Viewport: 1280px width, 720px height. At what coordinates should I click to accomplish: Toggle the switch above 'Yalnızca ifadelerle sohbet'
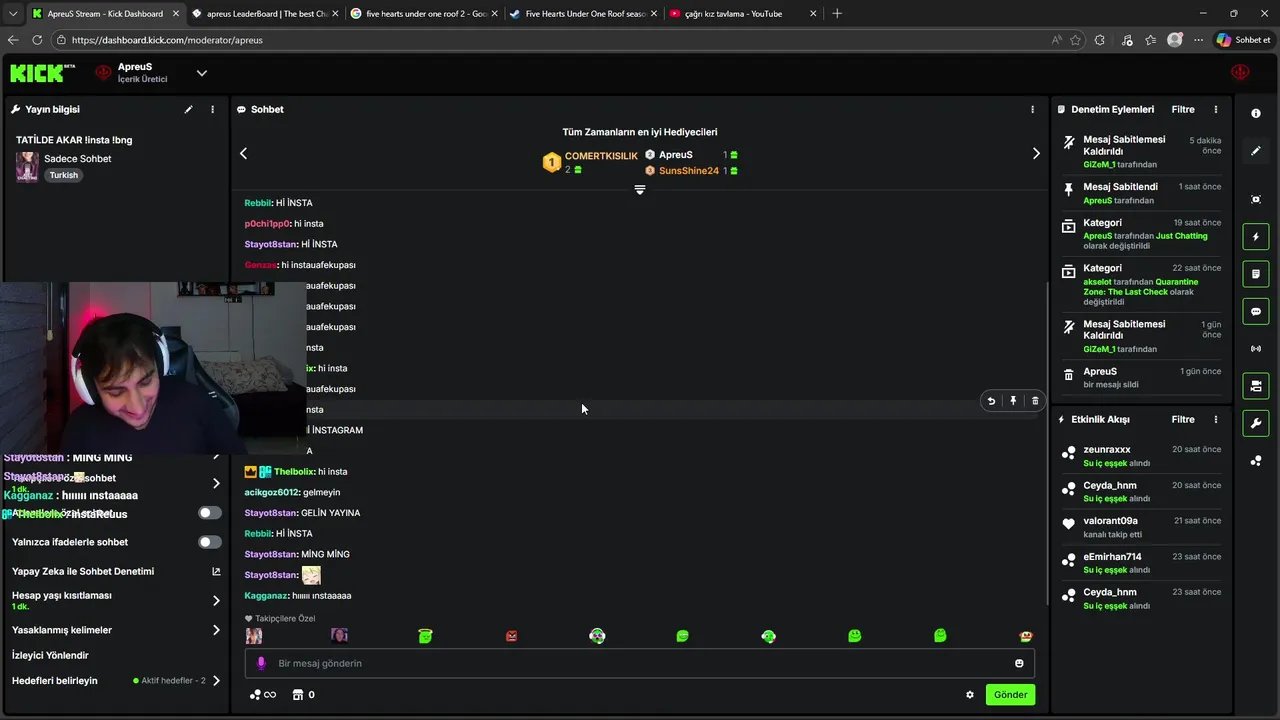coord(209,513)
